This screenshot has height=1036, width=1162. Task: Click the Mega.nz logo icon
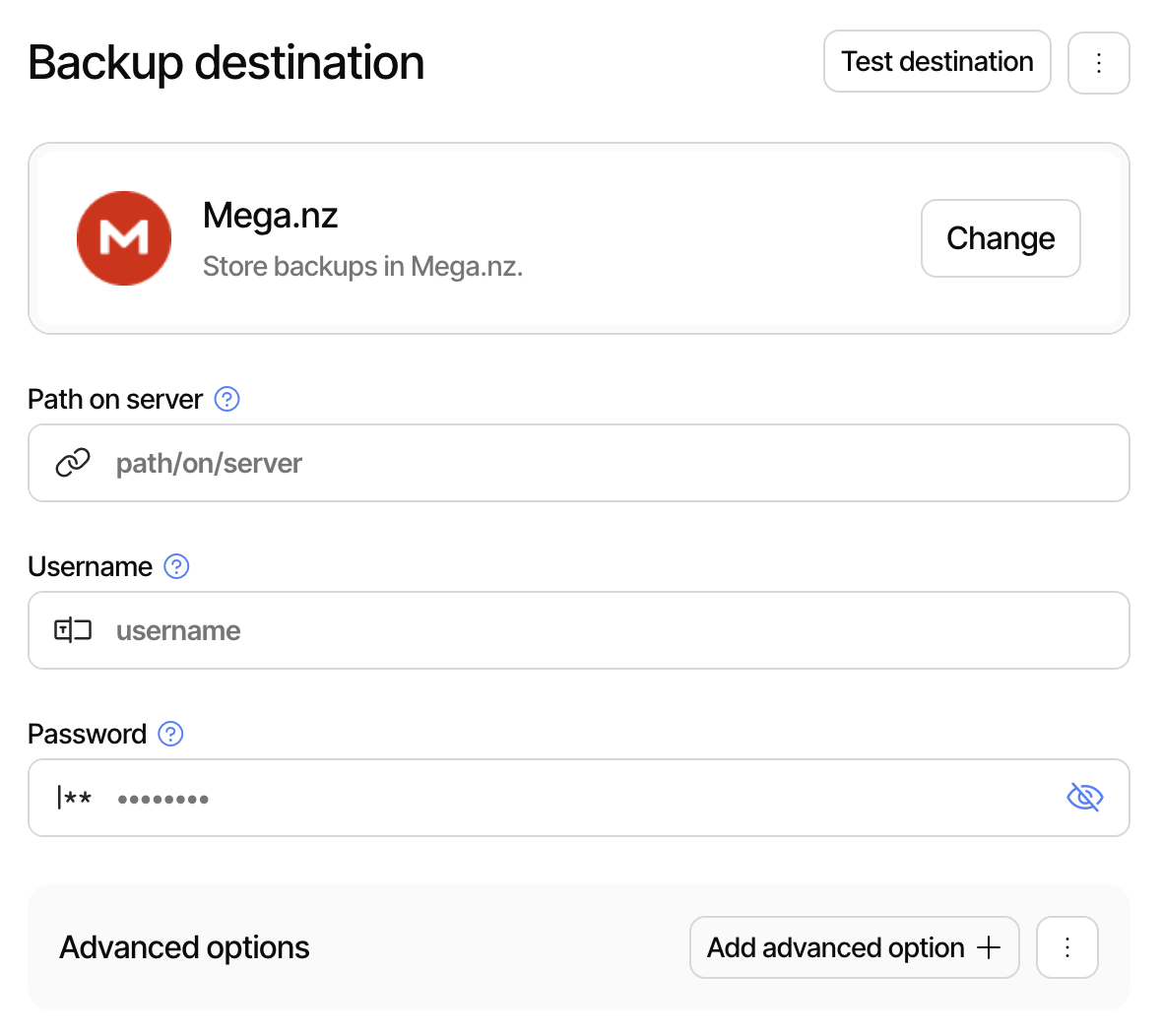(124, 238)
